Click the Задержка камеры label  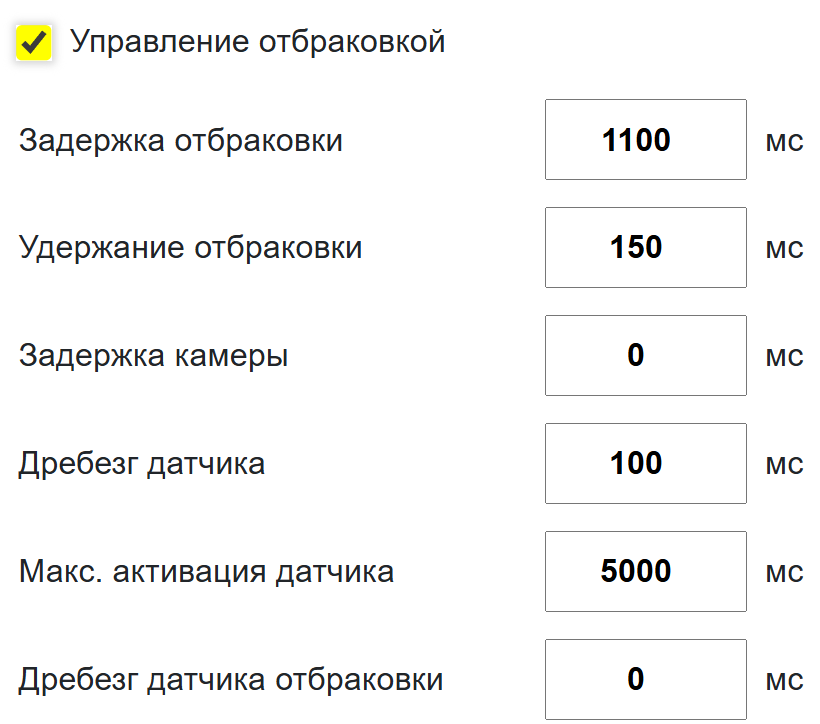point(153,356)
